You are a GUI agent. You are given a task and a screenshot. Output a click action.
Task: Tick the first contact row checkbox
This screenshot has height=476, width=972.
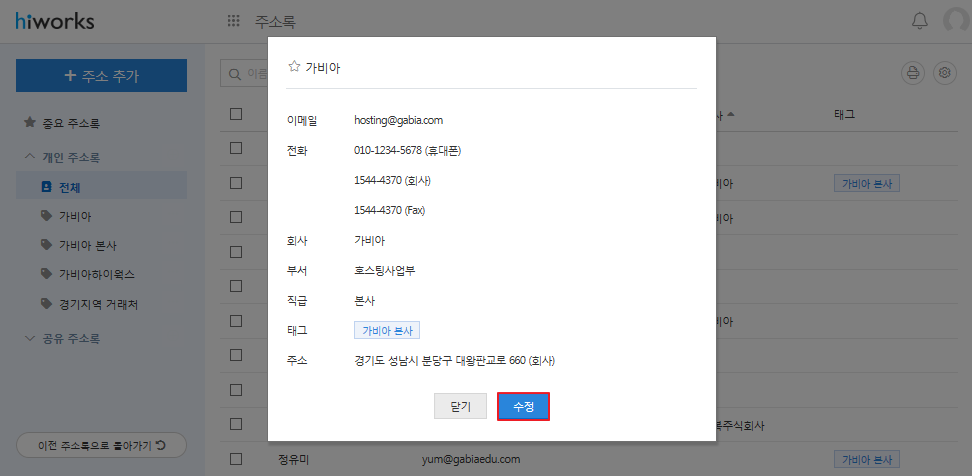click(x=236, y=148)
